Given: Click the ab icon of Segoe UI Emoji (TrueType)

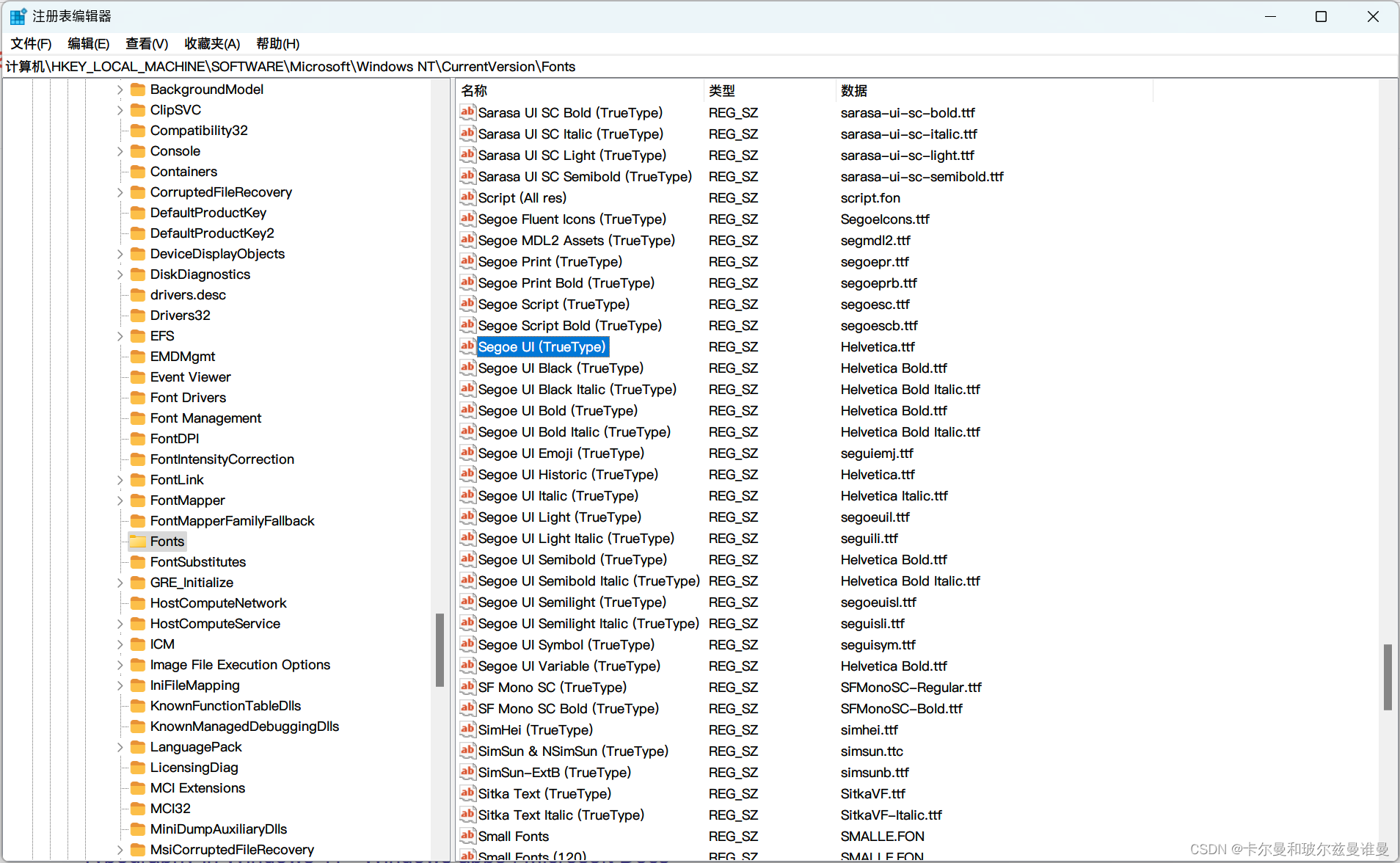Looking at the screenshot, I should click(467, 453).
